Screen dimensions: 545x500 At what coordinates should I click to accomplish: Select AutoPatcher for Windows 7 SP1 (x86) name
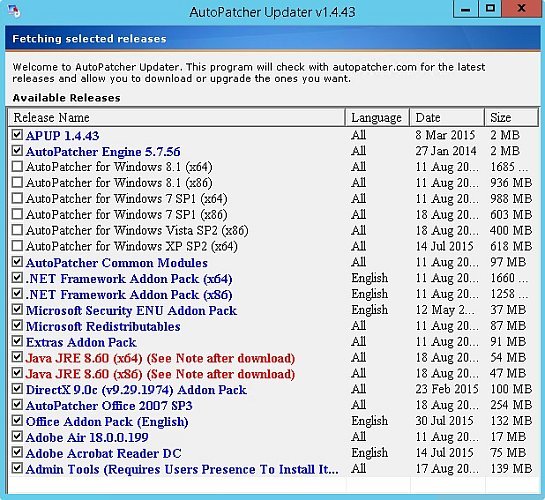coord(127,215)
